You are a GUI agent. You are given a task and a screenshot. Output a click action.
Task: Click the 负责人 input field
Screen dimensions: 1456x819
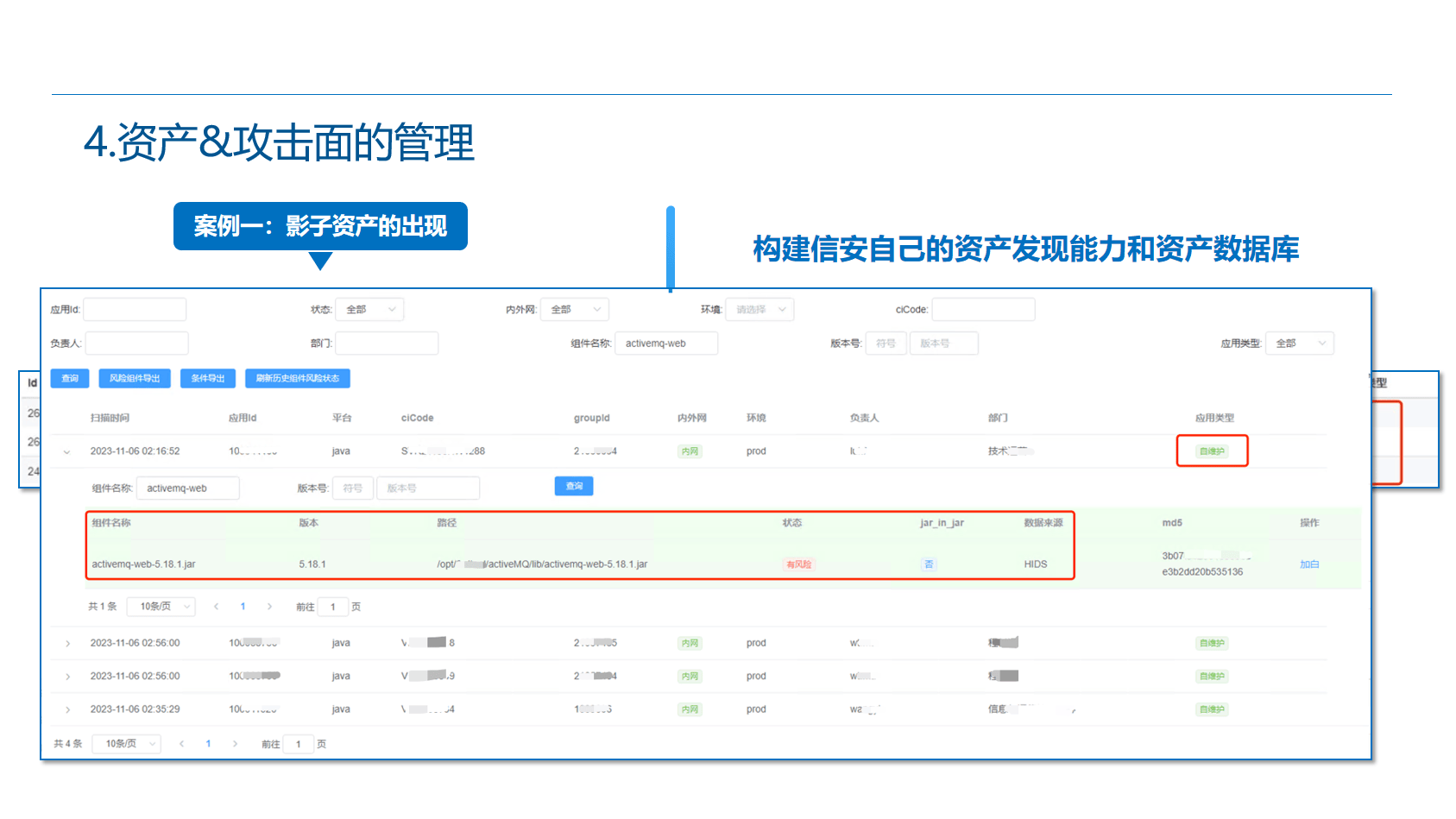(x=136, y=343)
